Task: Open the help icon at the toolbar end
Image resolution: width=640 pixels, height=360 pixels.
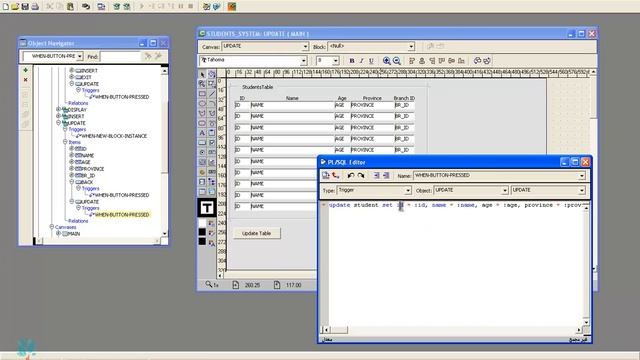Action: tap(232, 7)
